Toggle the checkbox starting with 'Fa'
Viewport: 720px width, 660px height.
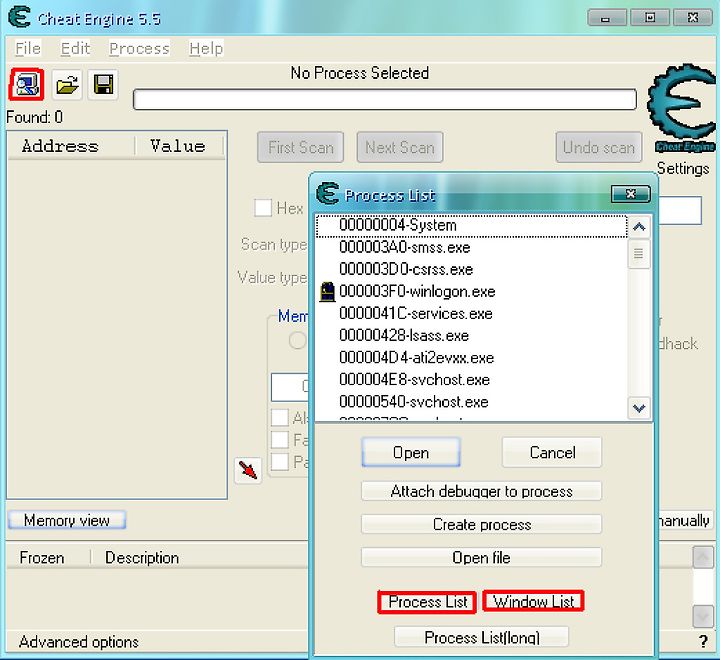click(280, 440)
